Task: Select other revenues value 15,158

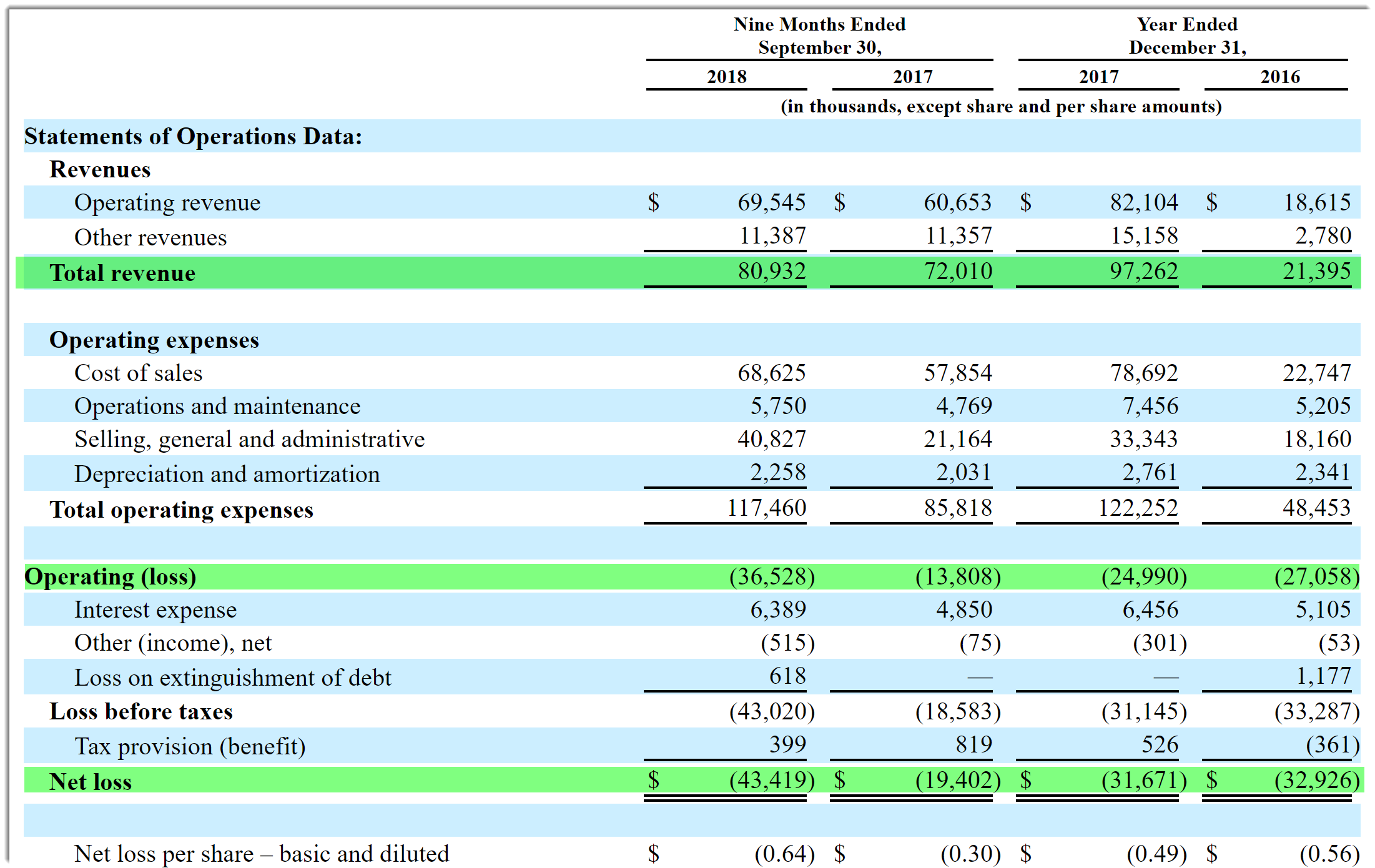Action: (1144, 236)
